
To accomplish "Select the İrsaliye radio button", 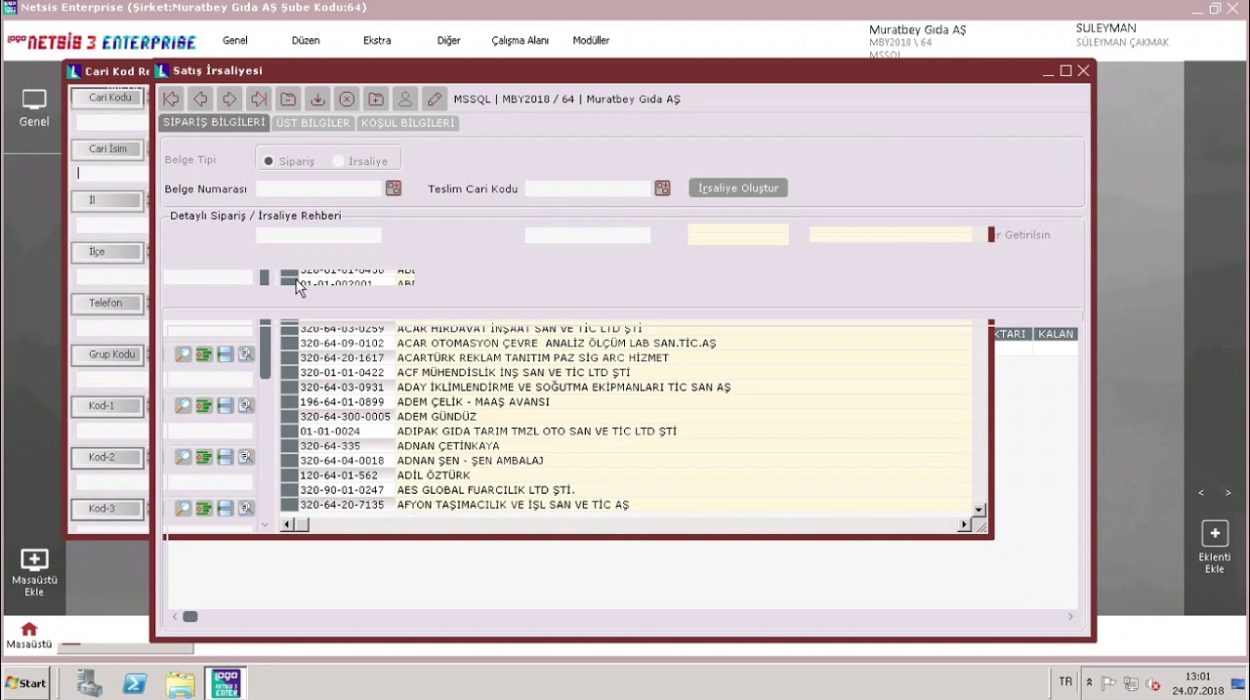I will pos(338,161).
